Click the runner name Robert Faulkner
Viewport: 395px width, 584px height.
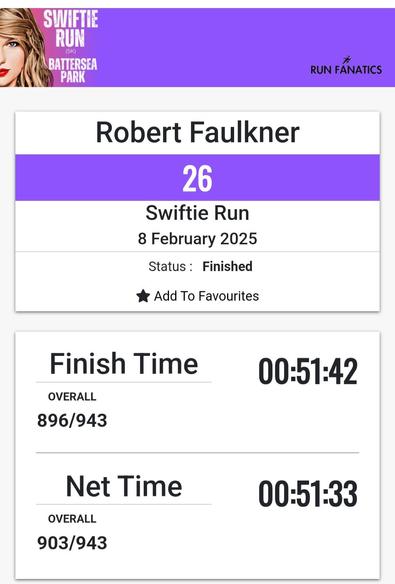(198, 132)
